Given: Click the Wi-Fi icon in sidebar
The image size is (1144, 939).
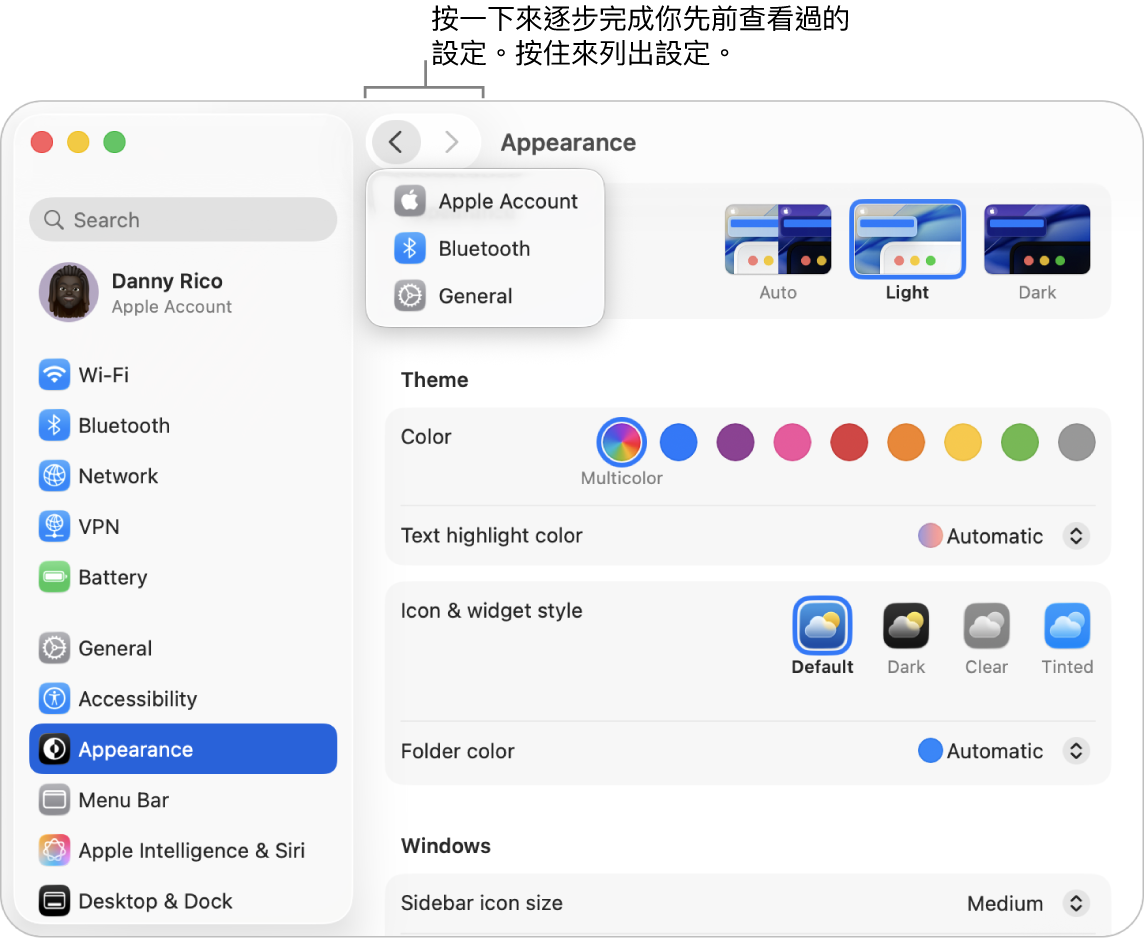Looking at the screenshot, I should [x=54, y=375].
